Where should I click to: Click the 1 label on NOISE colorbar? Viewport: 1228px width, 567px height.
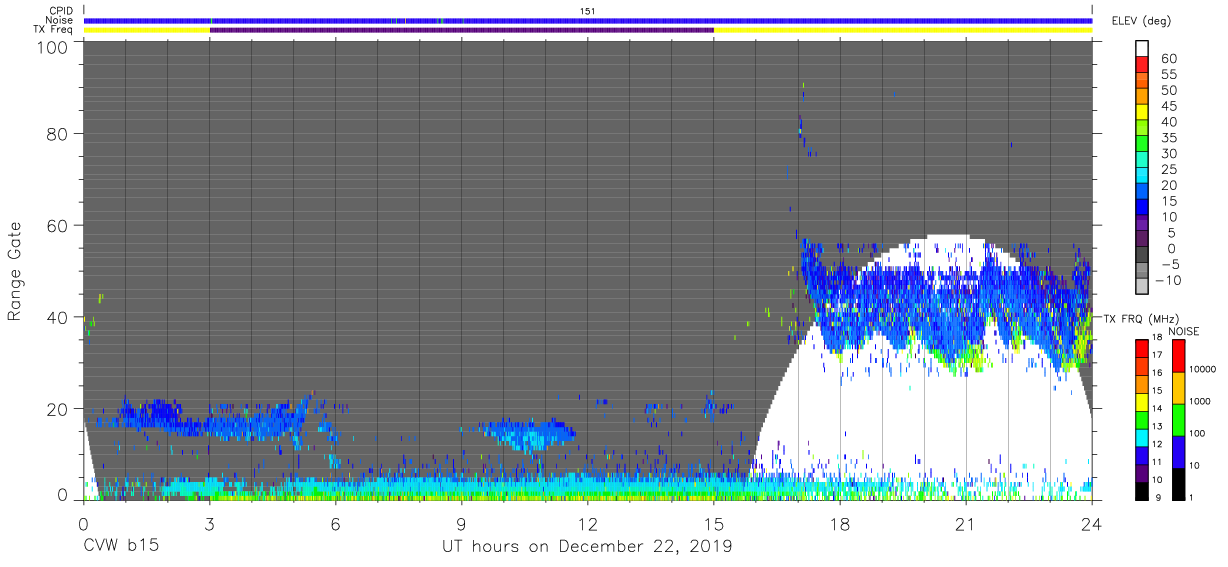click(1190, 498)
